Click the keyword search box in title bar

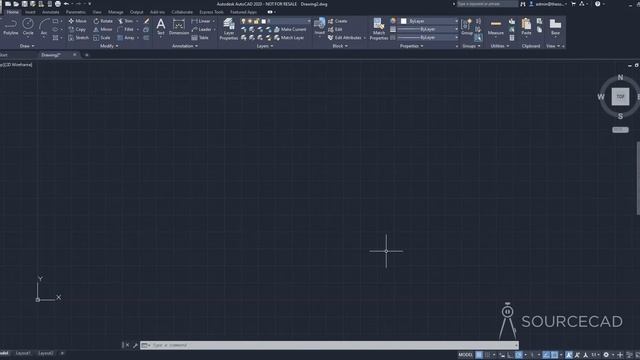click(x=487, y=4)
